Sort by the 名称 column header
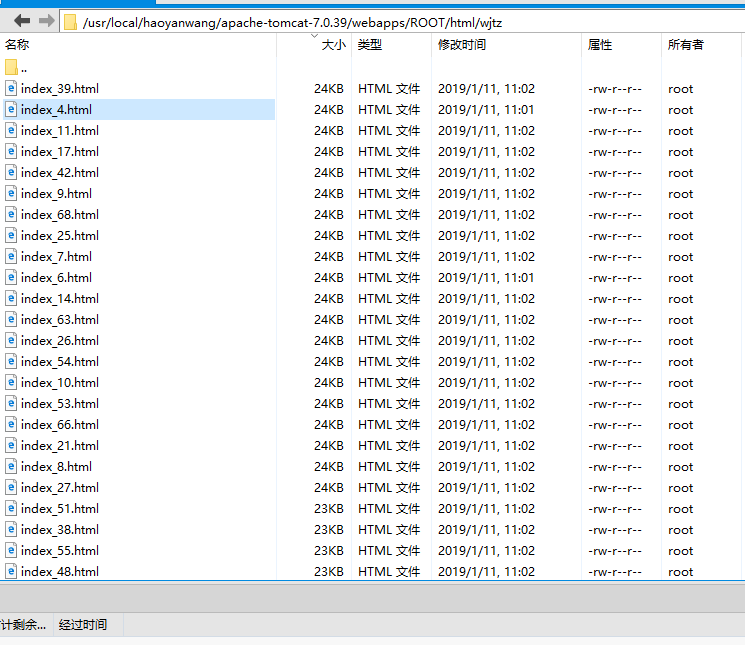This screenshot has height=645, width=745. pos(138,45)
